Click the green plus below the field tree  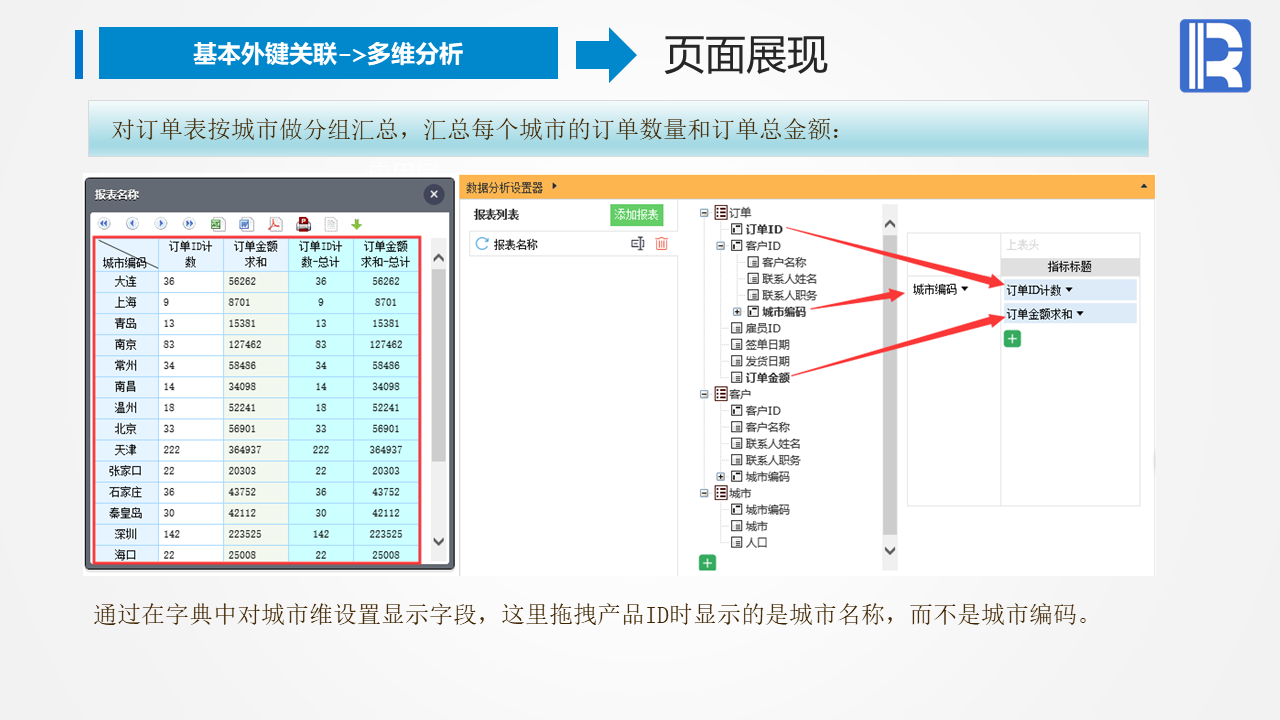[x=707, y=563]
